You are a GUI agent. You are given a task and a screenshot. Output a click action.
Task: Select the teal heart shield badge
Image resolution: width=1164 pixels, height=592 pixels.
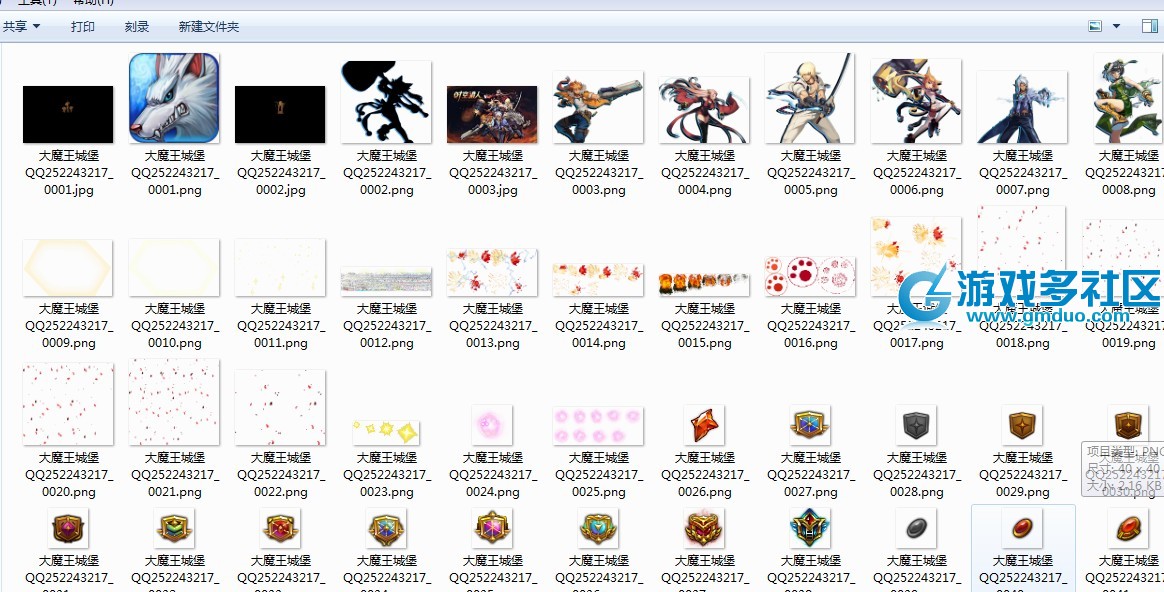[598, 528]
